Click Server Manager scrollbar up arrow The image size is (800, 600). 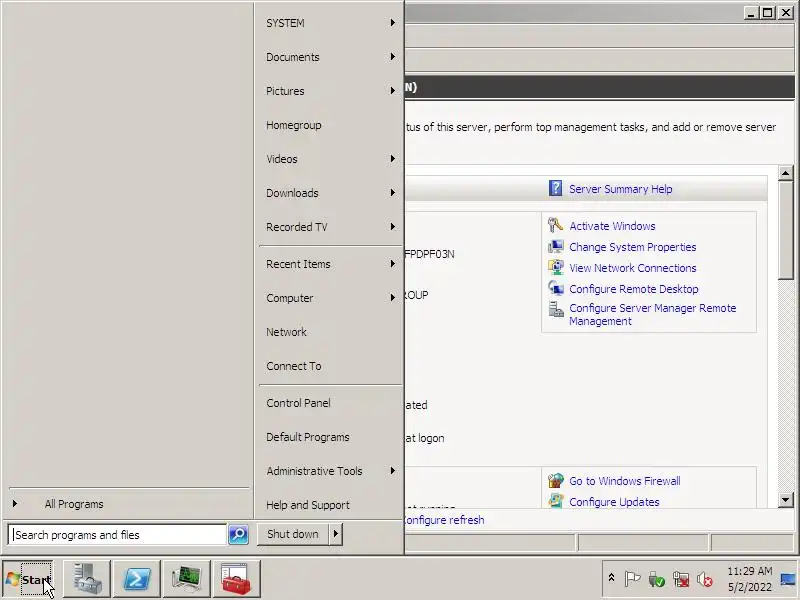[x=786, y=173]
